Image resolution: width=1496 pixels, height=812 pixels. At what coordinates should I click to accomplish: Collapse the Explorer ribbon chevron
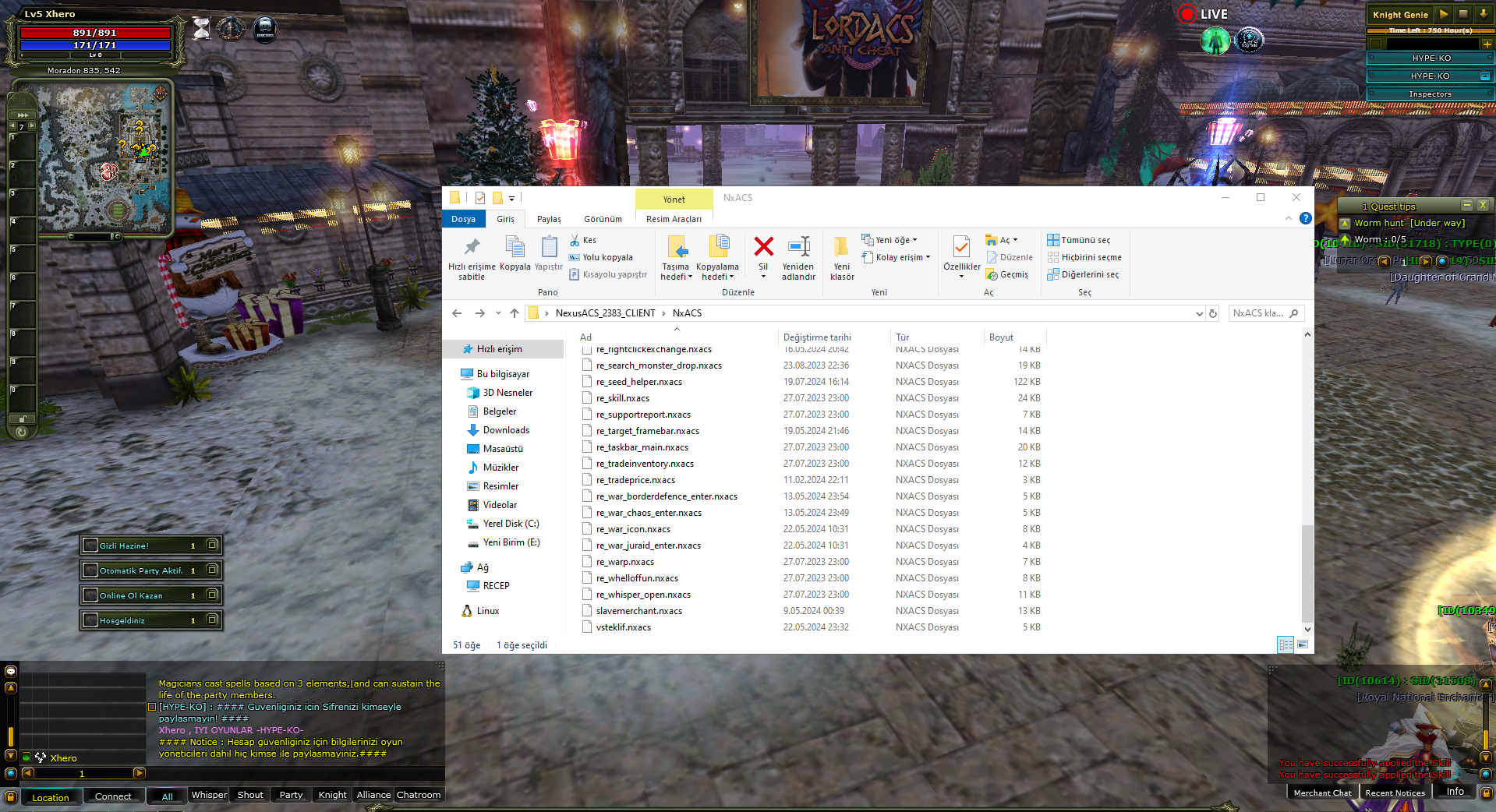tap(1289, 219)
